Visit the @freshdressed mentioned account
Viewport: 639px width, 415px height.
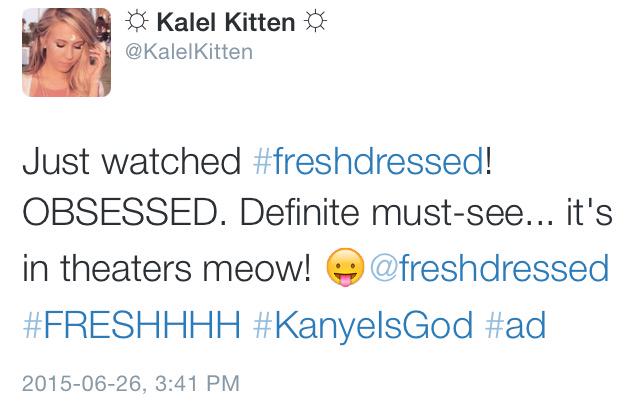click(489, 268)
